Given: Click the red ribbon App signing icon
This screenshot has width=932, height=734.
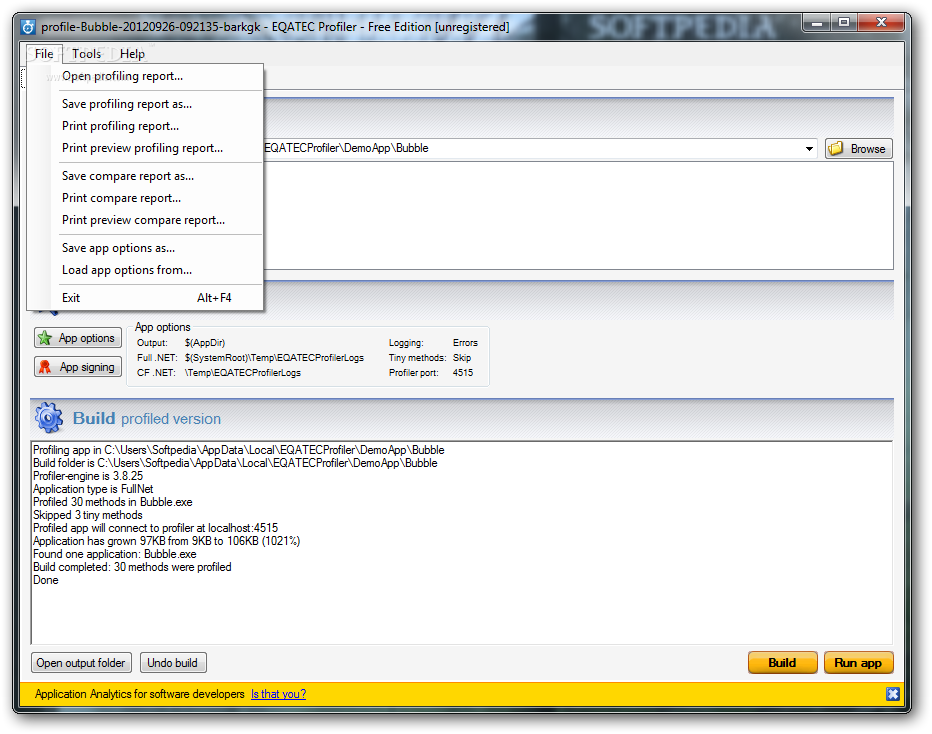Looking at the screenshot, I should (45, 367).
